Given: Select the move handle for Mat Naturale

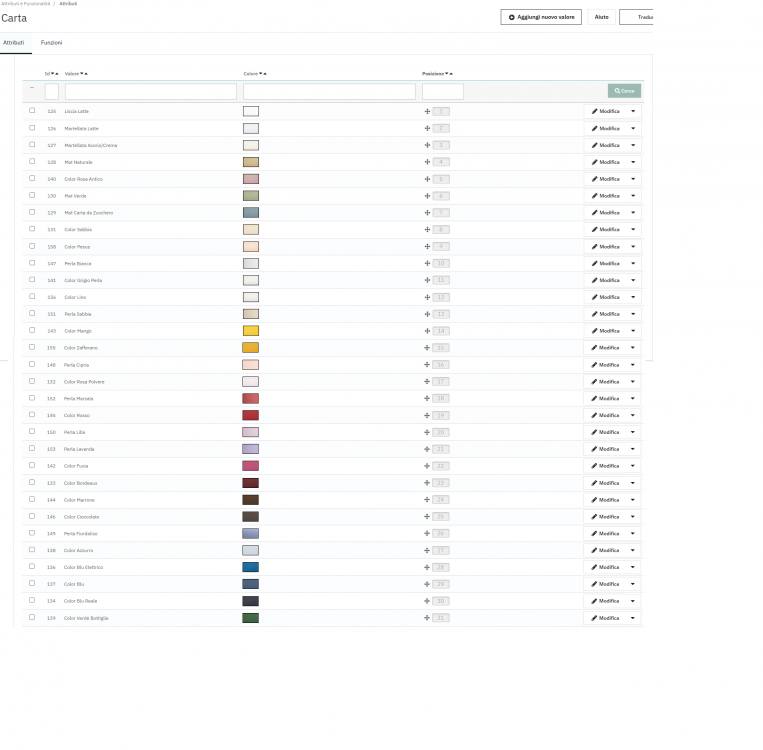Looking at the screenshot, I should pos(427,162).
